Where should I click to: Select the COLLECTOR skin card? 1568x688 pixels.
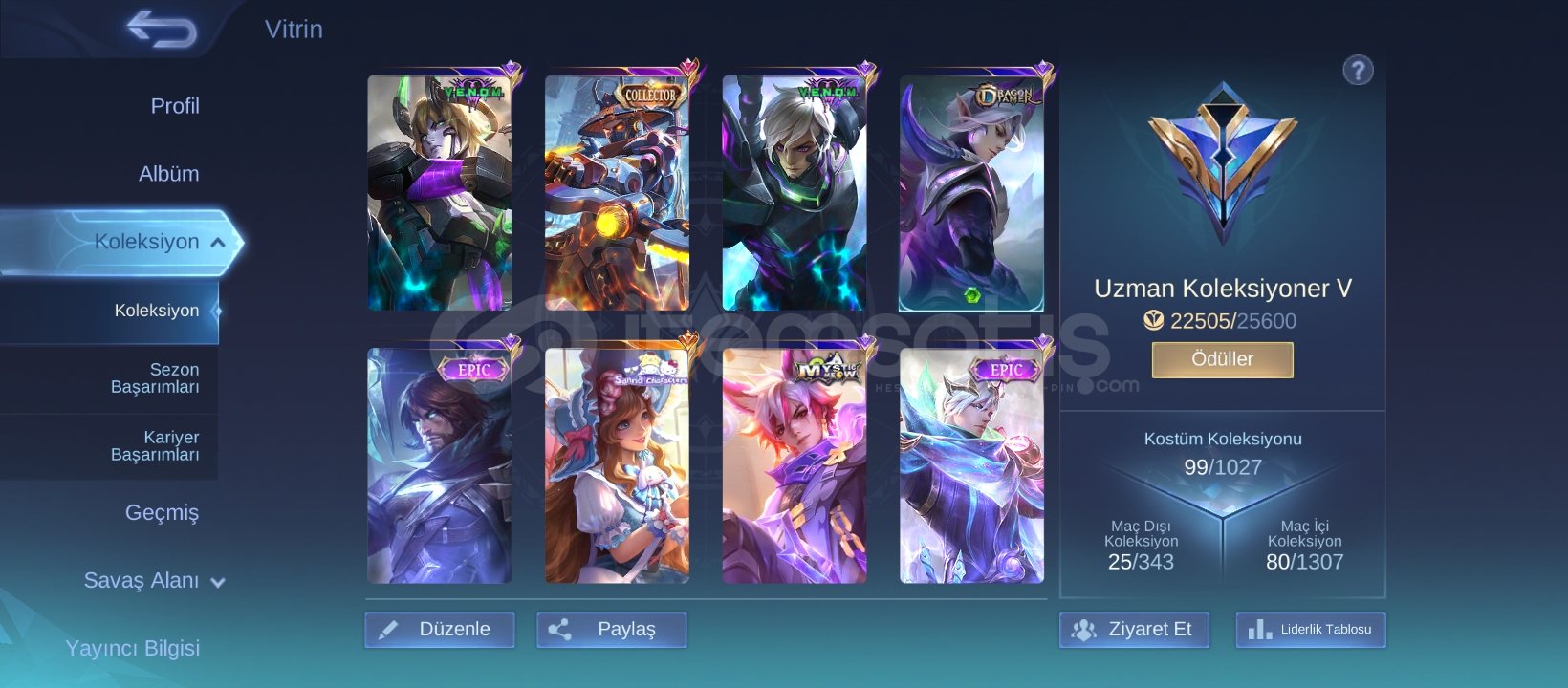pos(618,193)
